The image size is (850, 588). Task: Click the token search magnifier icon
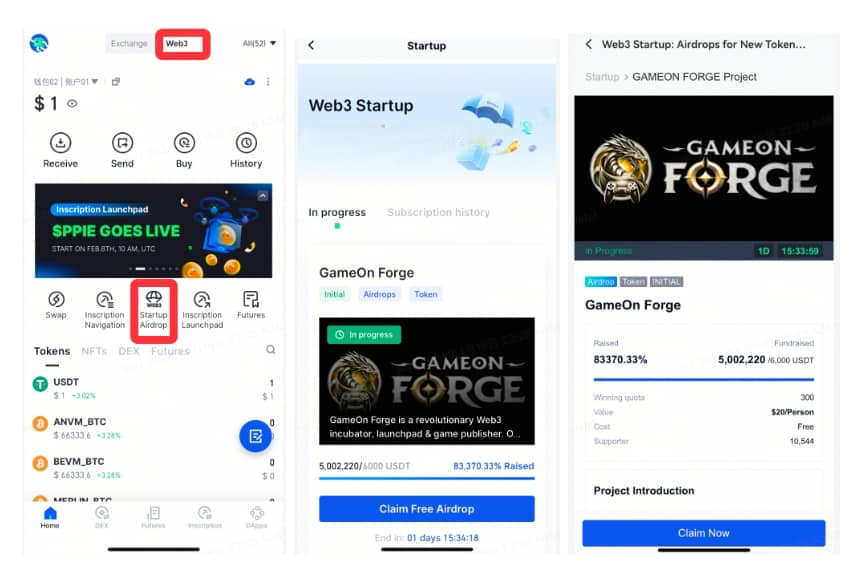(271, 350)
